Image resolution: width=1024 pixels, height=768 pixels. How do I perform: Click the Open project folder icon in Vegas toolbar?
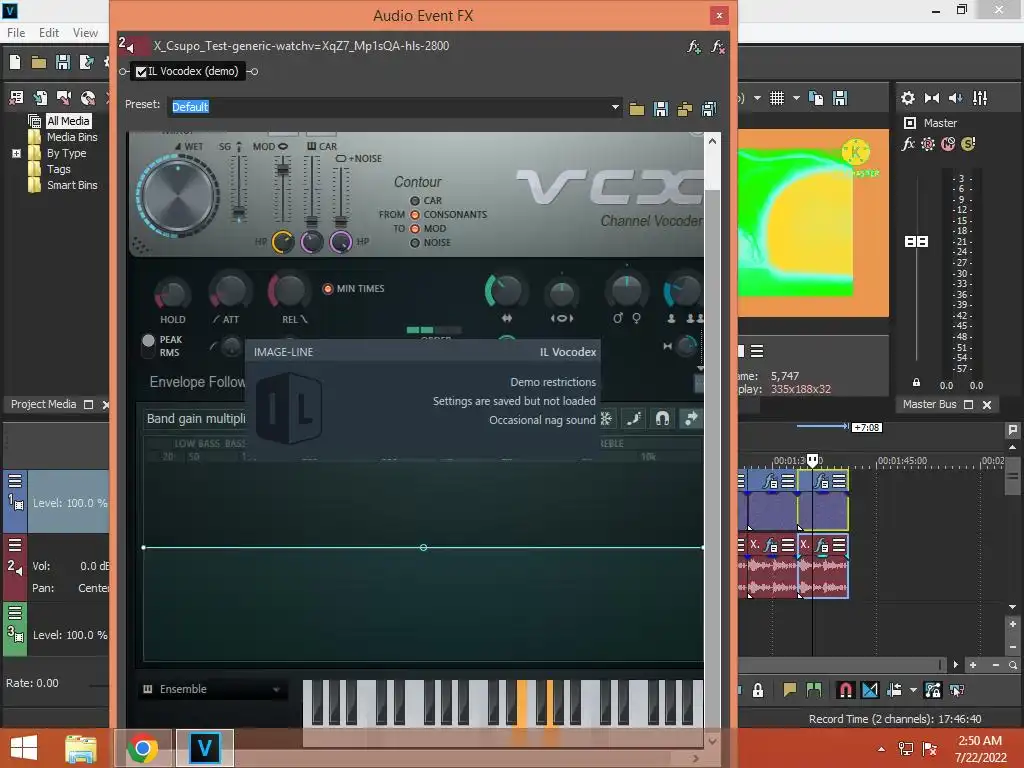click(39, 62)
